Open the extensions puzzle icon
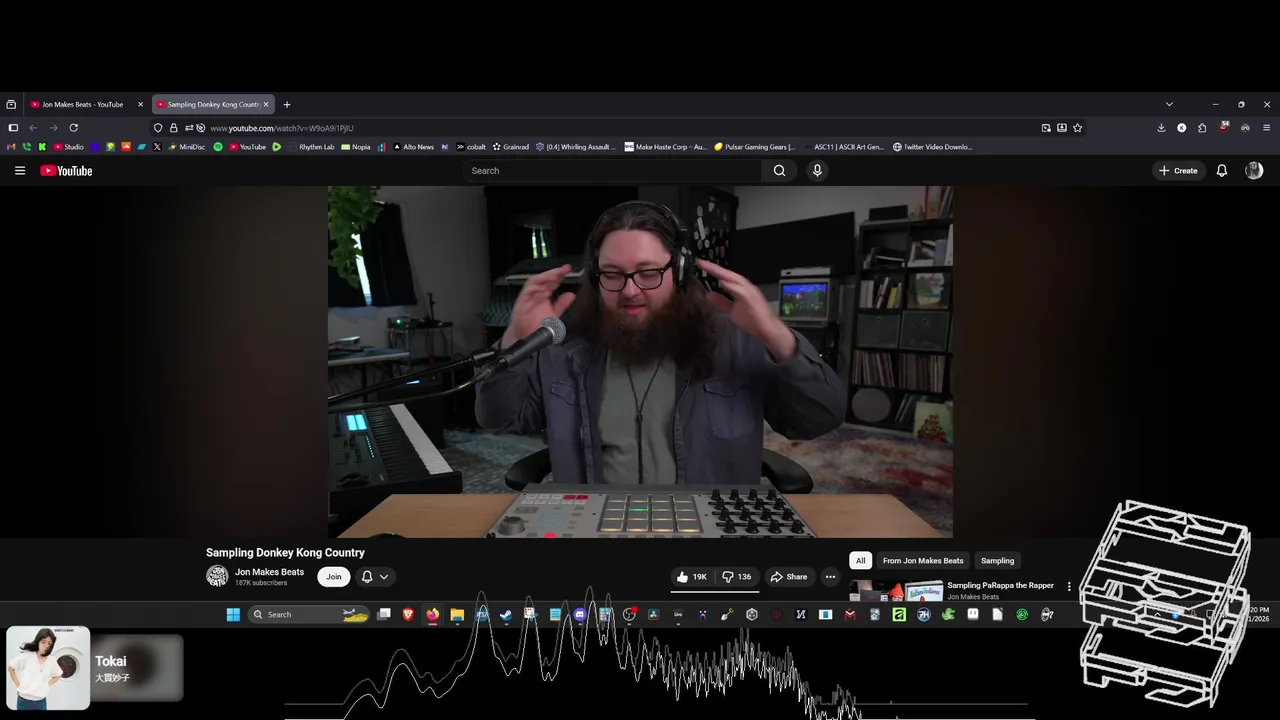Screen dimensions: 1280x720 pyautogui.click(x=1202, y=128)
